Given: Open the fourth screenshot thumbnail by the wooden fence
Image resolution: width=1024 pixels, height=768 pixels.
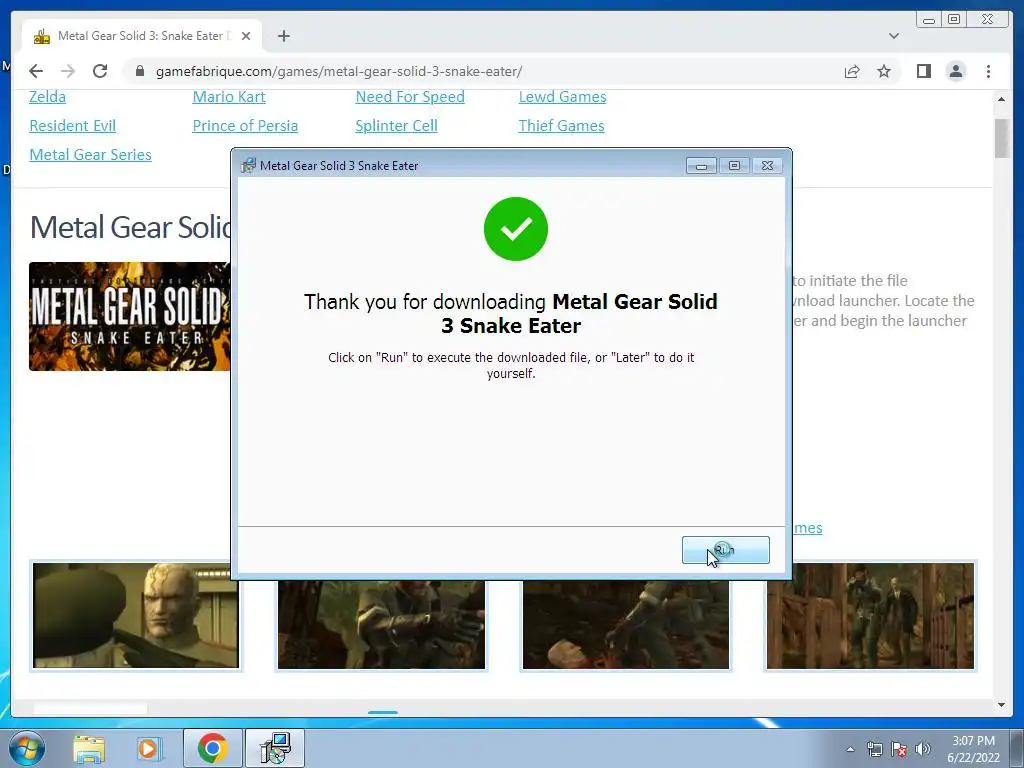Looking at the screenshot, I should [870, 616].
